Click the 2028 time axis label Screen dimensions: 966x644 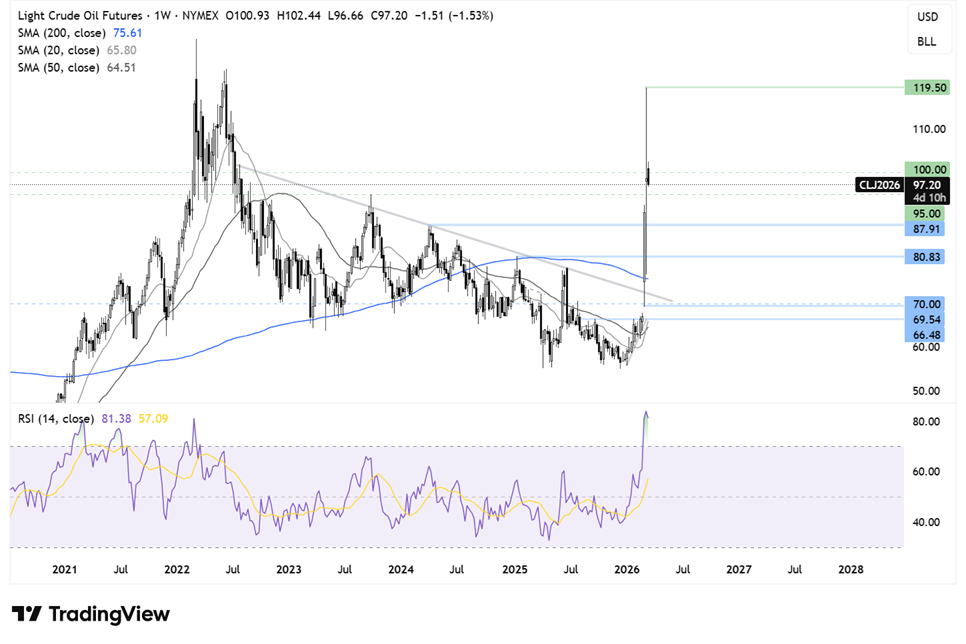click(851, 569)
